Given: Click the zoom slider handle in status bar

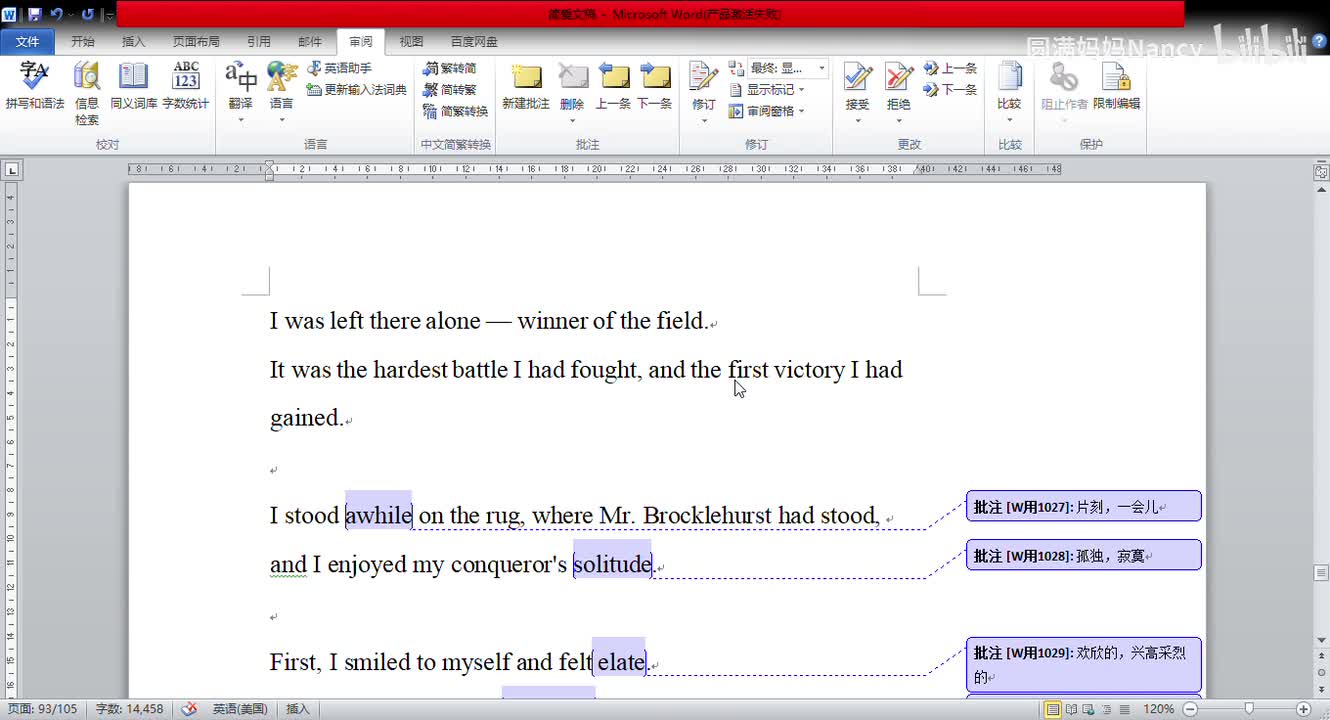Looking at the screenshot, I should [1249, 709].
